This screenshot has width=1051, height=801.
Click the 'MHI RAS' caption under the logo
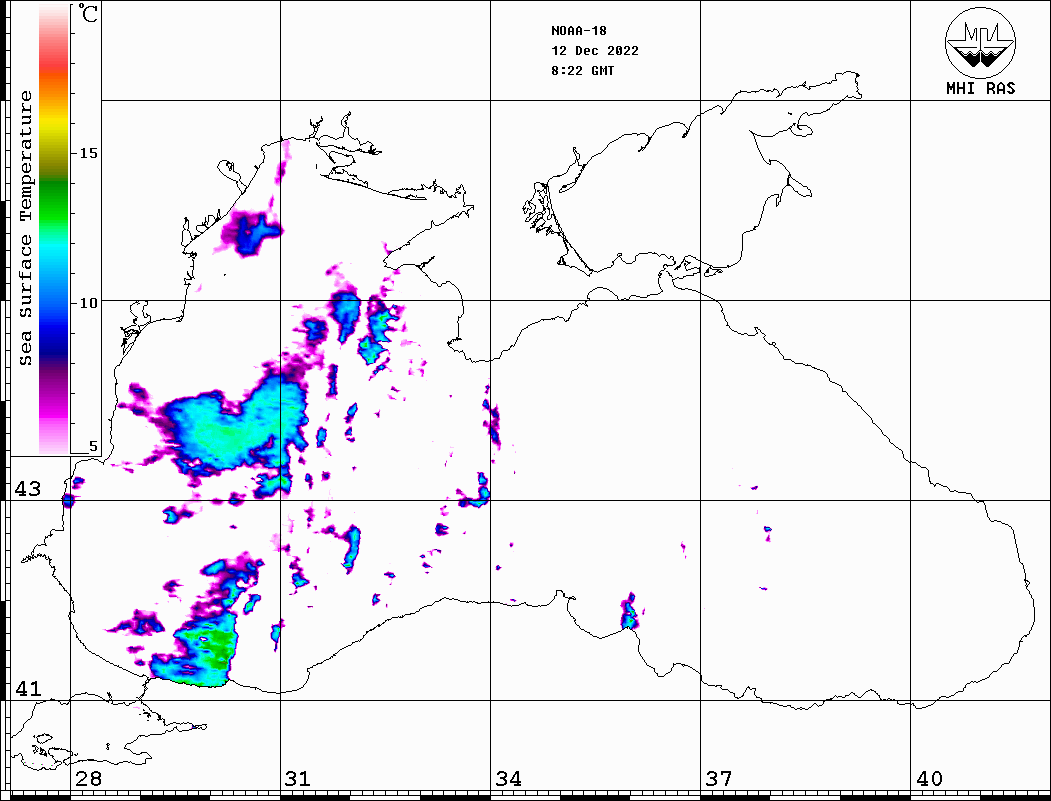[980, 88]
